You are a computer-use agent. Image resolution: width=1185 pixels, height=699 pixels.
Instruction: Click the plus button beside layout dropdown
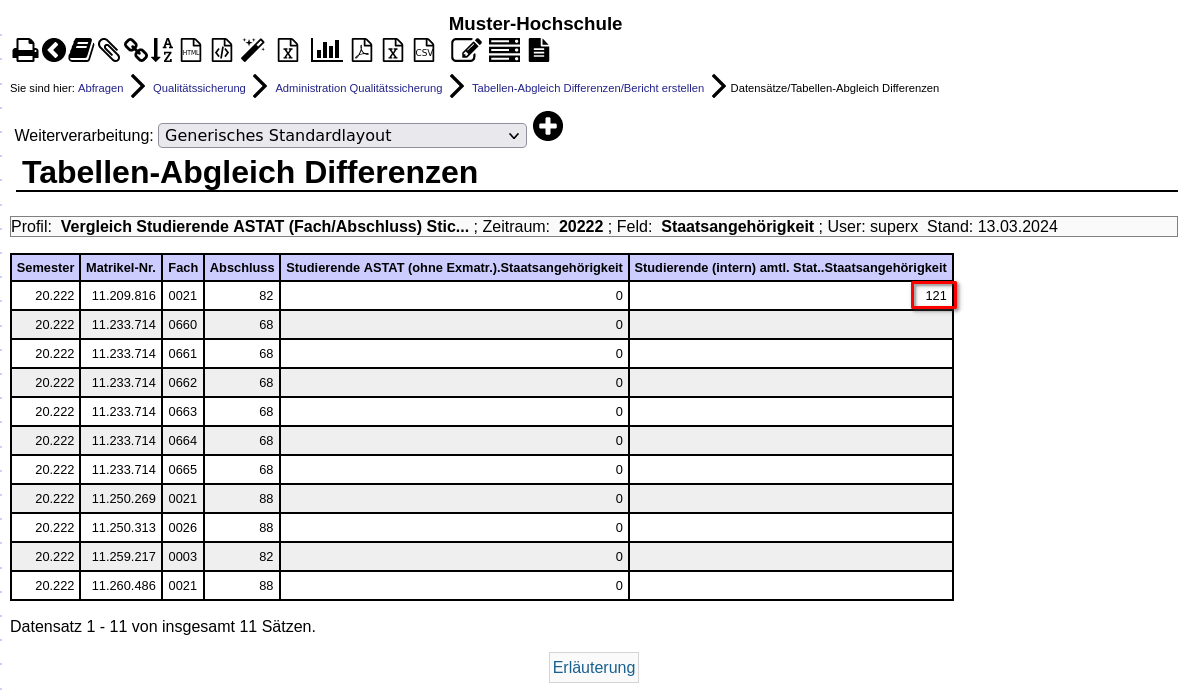548,127
